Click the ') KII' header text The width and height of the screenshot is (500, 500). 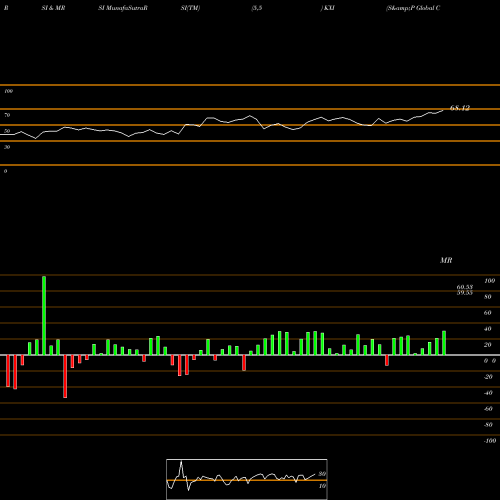[x=327, y=8]
